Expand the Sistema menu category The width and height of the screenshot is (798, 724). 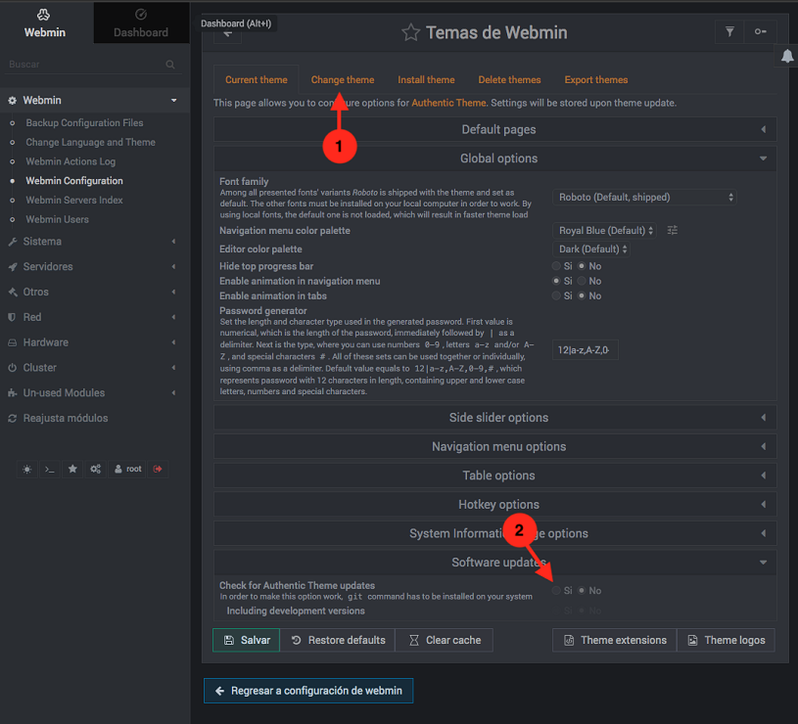(x=95, y=242)
